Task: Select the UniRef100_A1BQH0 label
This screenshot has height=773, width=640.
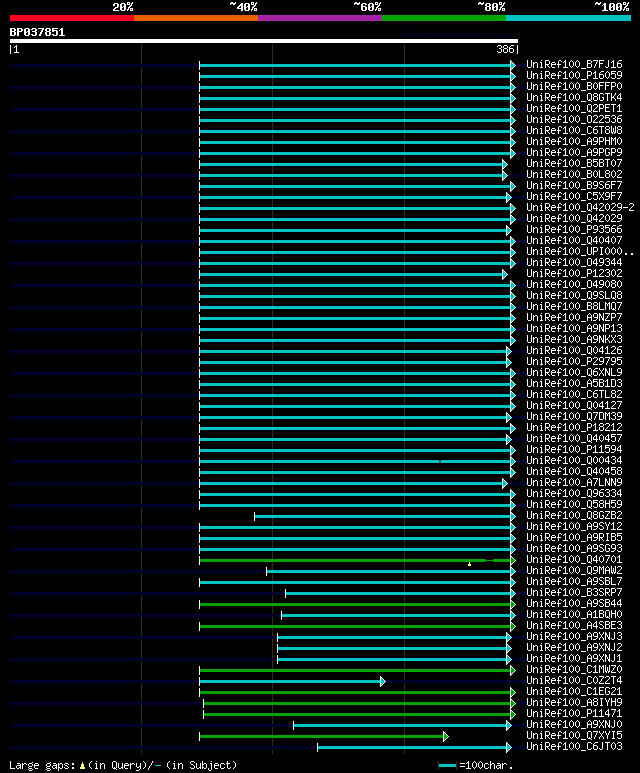Action: (x=574, y=614)
